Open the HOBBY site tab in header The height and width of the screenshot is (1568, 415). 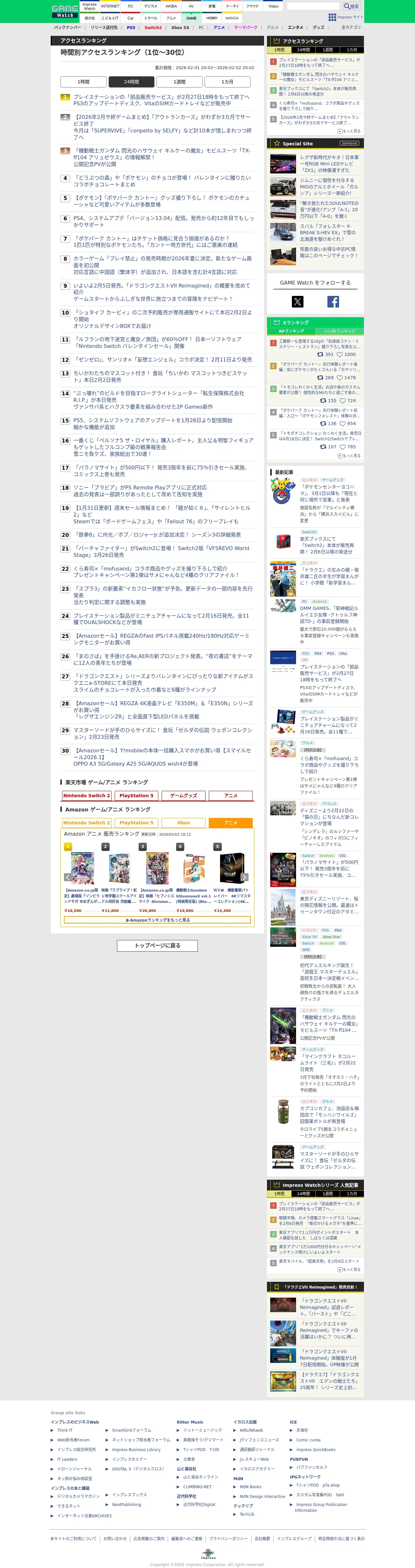pos(211,18)
